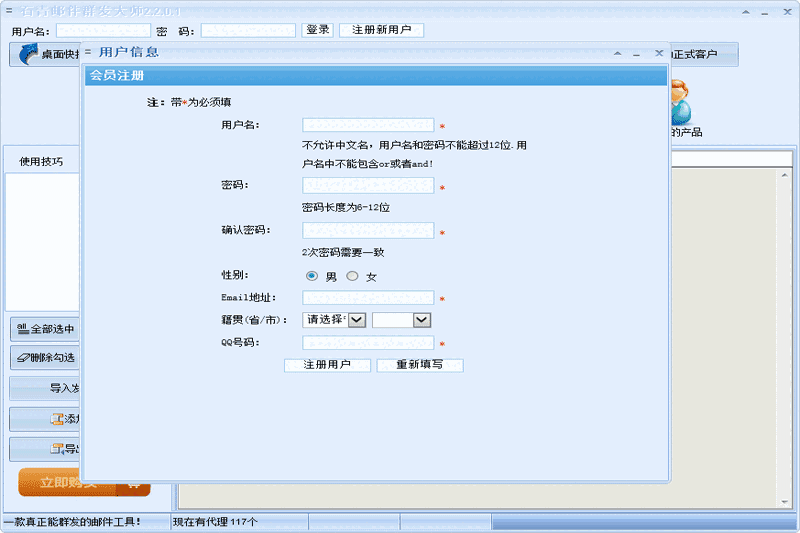Click the scrollbar down arrow in the right panel
Image resolution: width=800 pixels, height=533 pixels.
pyautogui.click(x=784, y=502)
